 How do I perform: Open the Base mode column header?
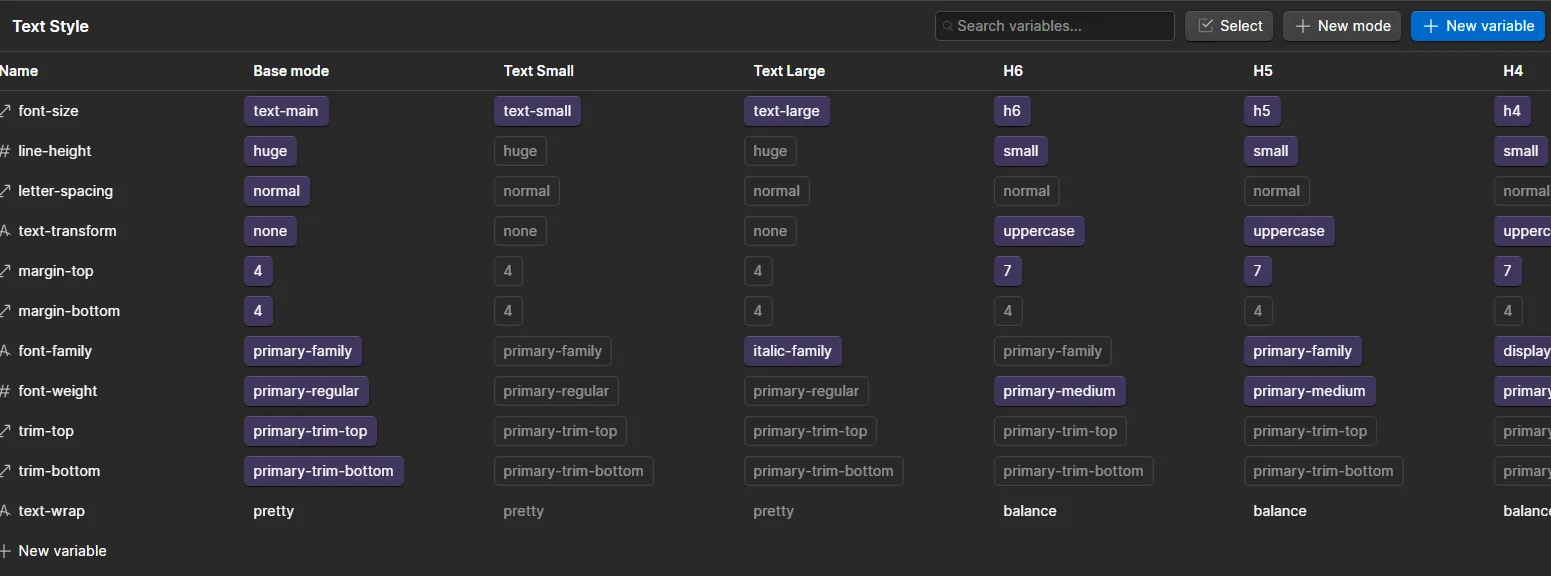coord(291,71)
